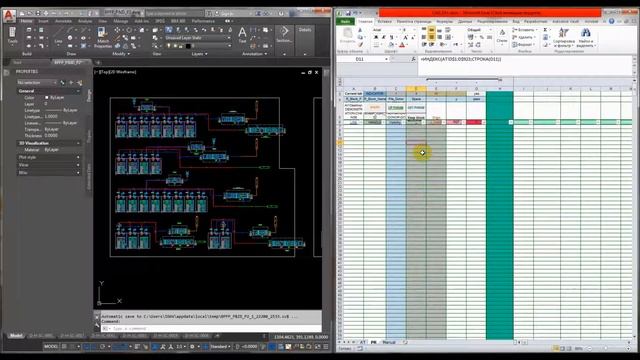
Task: Open the Формулы ribbon tab in Excel
Action: click(x=444, y=21)
